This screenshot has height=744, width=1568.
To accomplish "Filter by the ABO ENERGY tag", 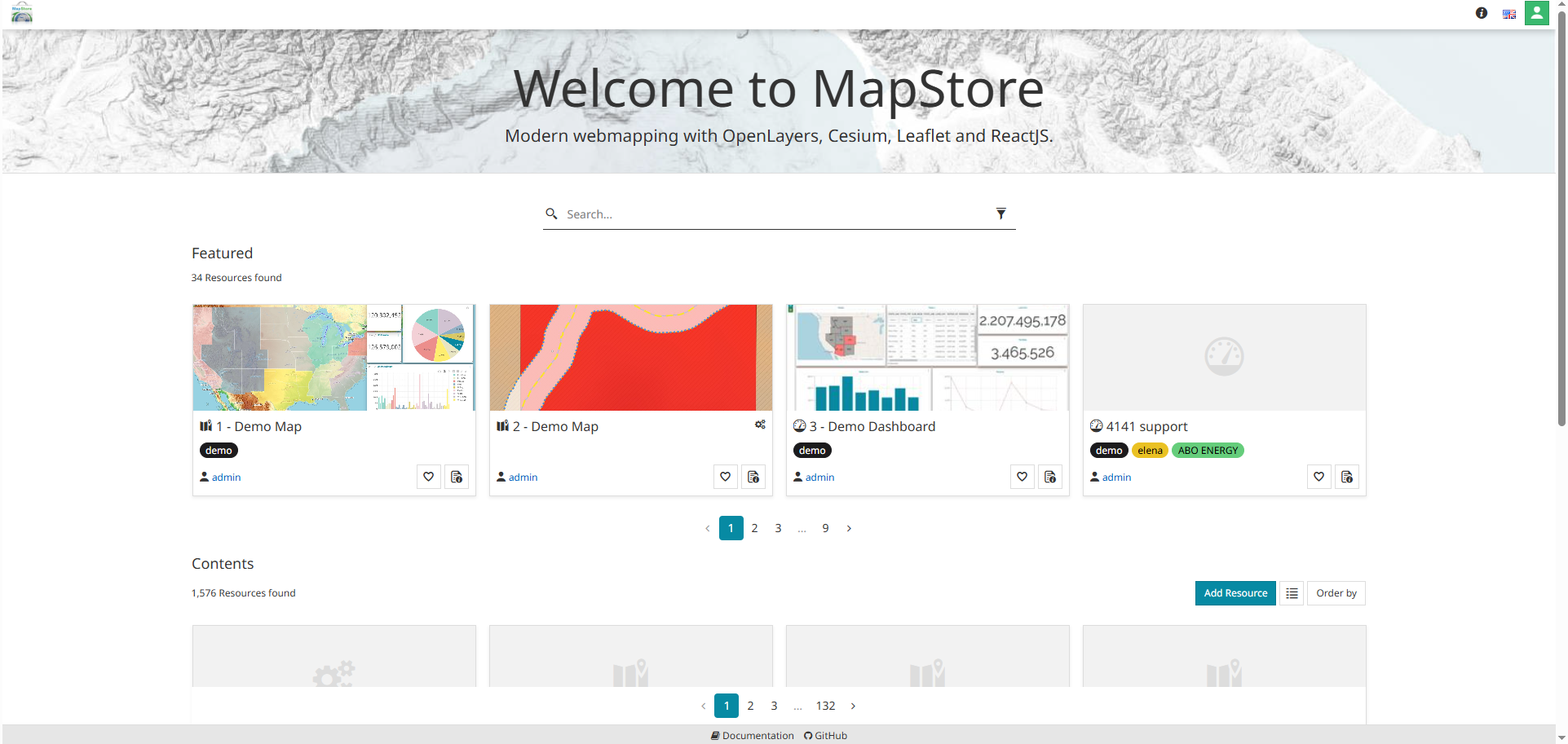I will pos(1207,451).
